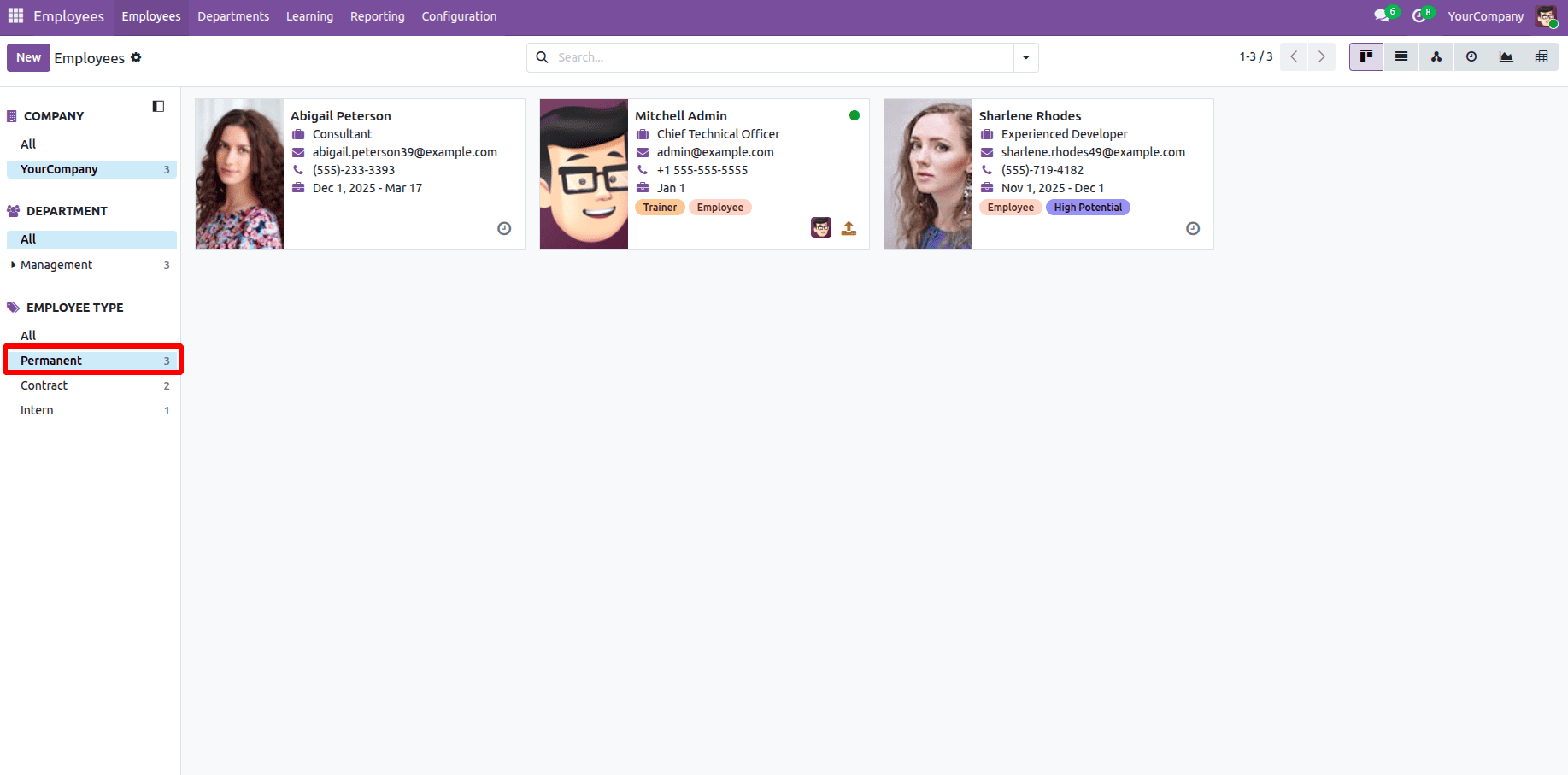Switch to the Activity view

pos(1471,56)
